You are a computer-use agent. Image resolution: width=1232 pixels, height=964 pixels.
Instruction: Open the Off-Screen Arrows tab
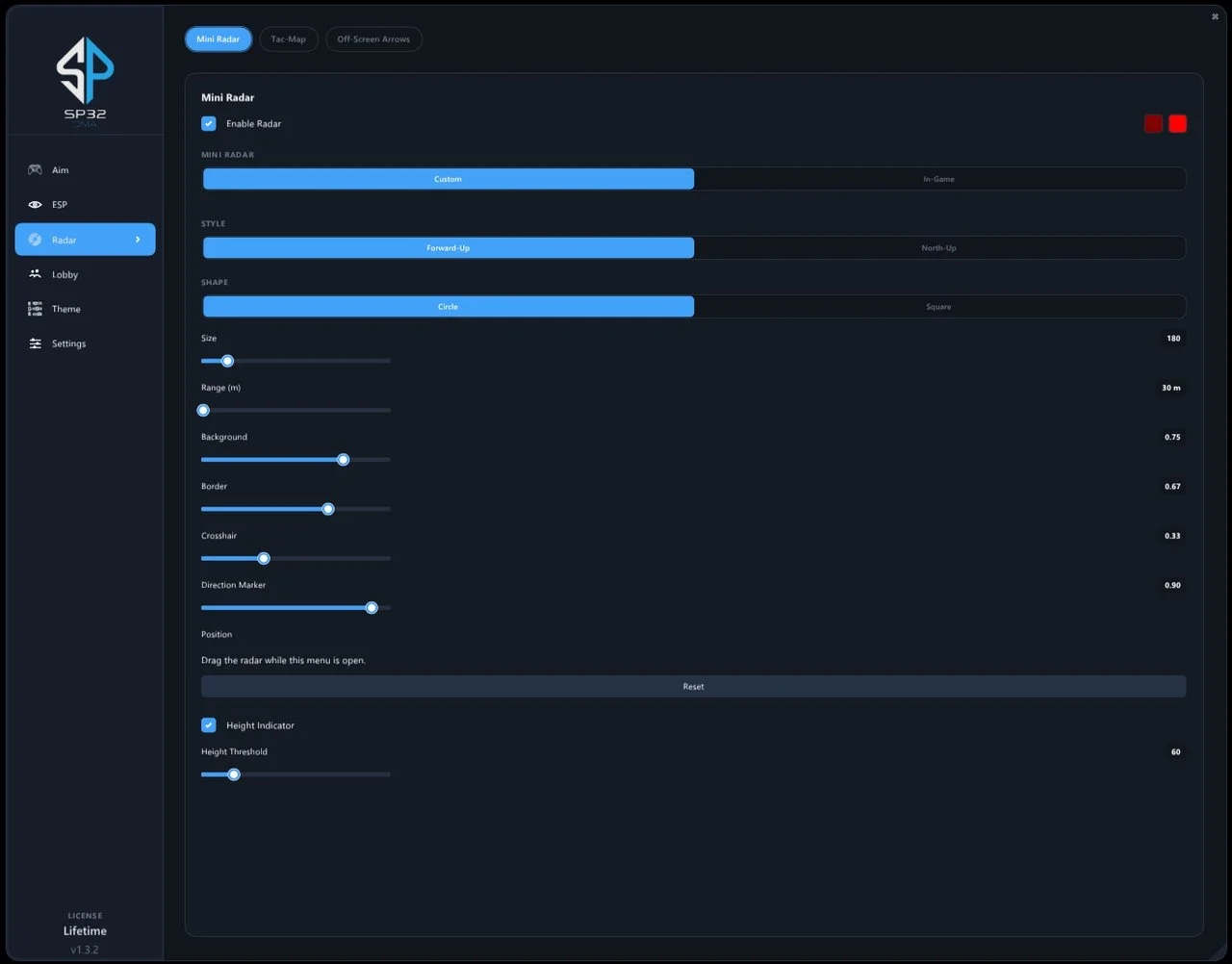(x=373, y=39)
